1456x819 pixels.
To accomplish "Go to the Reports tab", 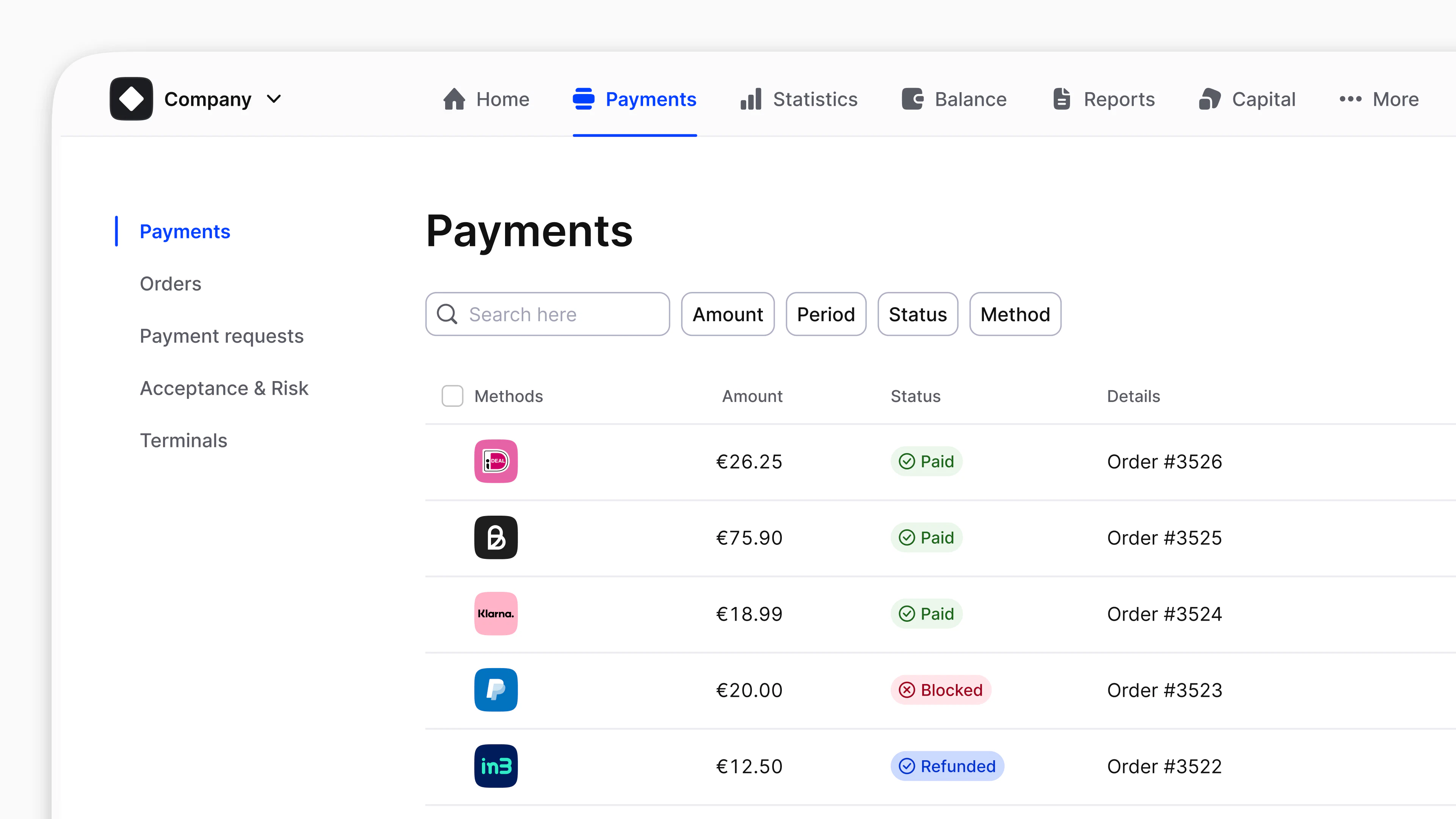I will click(1104, 99).
